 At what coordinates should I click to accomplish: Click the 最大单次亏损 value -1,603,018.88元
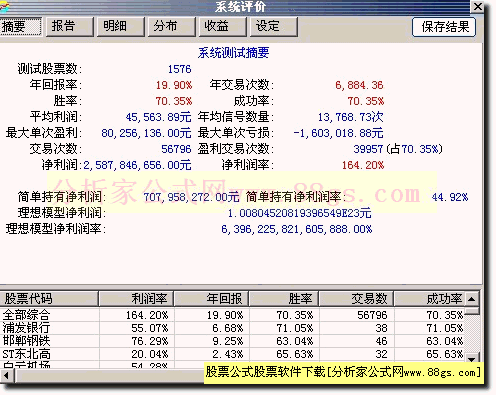point(338,133)
